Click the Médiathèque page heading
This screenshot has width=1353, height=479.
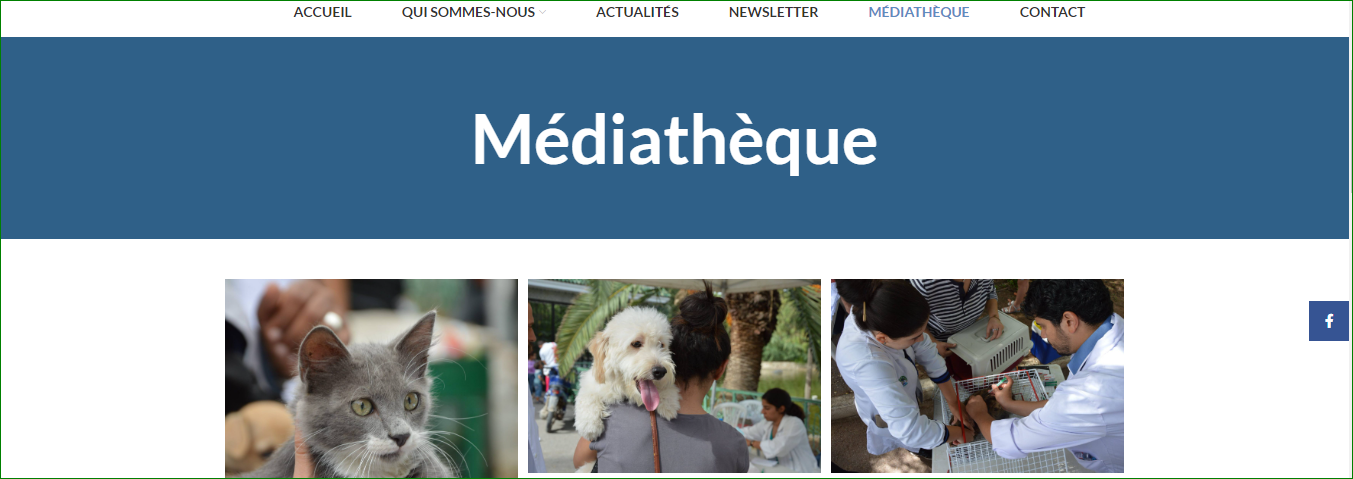click(x=674, y=138)
